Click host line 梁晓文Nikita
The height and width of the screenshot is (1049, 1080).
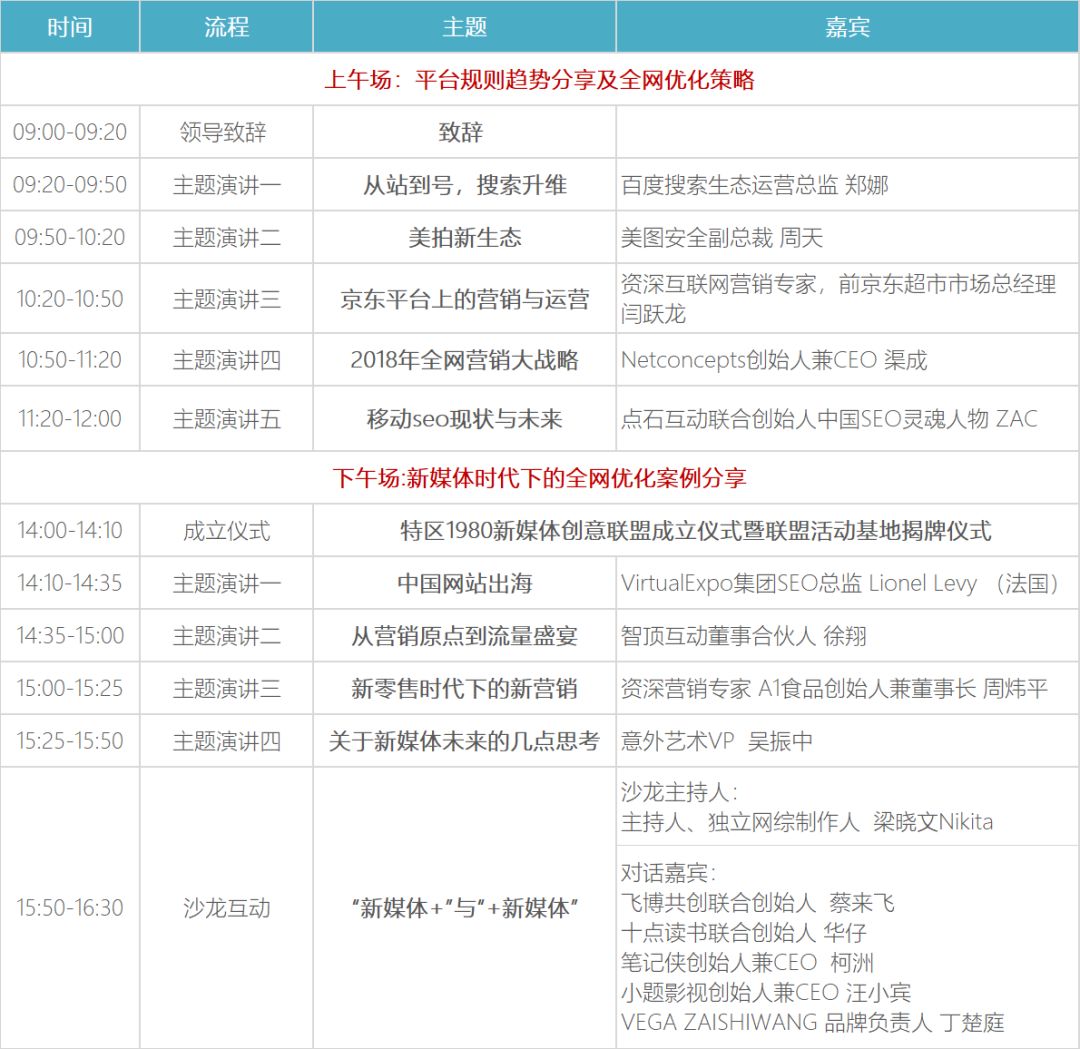click(x=807, y=822)
